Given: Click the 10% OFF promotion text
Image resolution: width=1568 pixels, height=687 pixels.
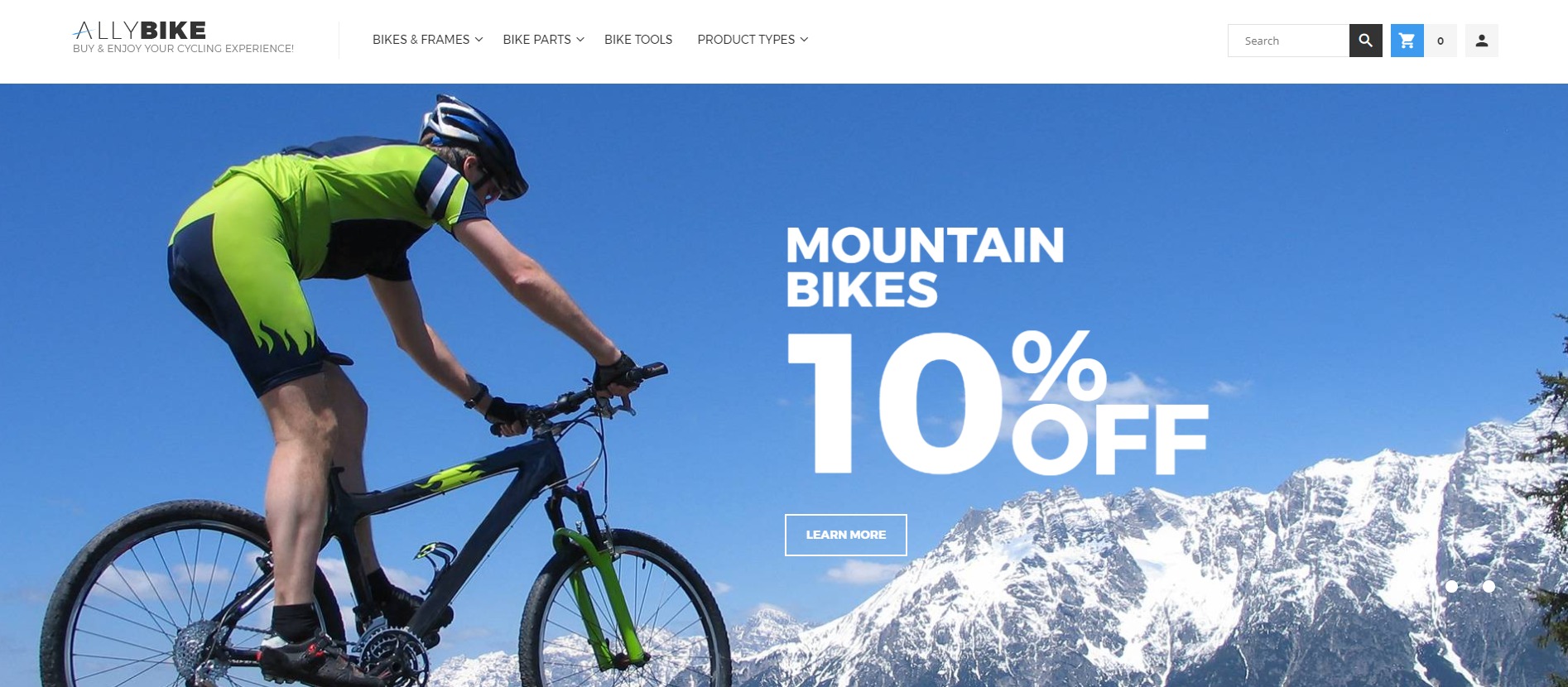Looking at the screenshot, I should point(998,403).
